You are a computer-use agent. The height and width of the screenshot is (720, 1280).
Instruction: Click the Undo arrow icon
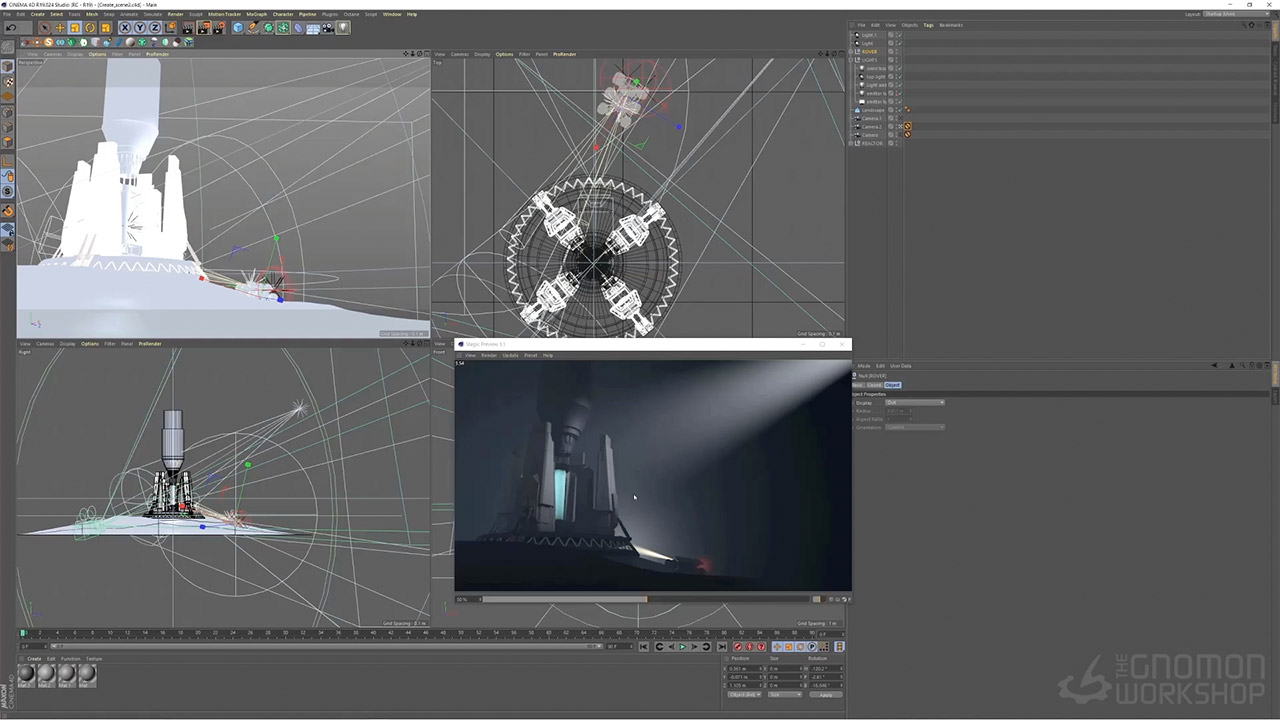(11, 28)
